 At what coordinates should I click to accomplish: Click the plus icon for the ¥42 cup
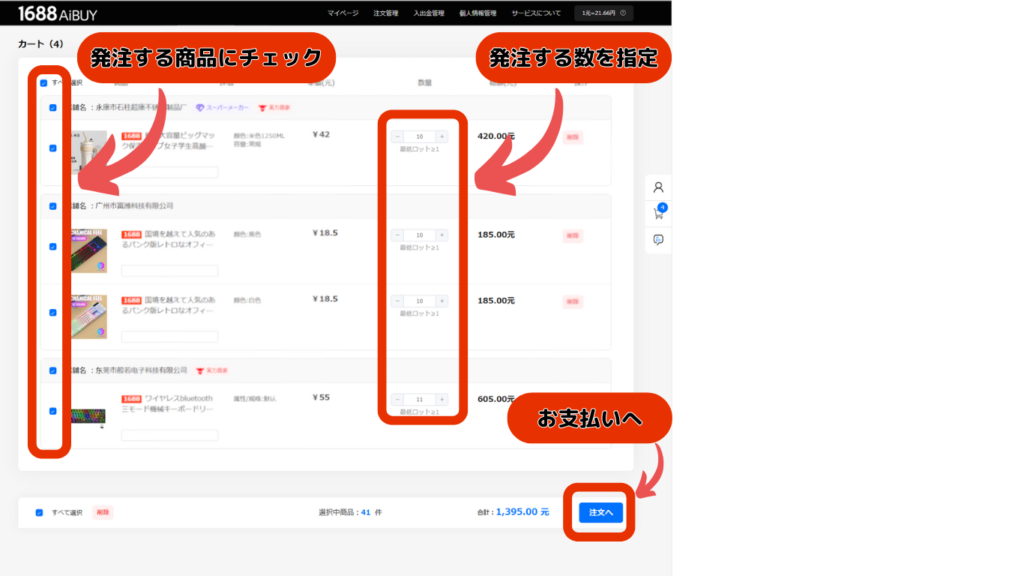pos(442,136)
